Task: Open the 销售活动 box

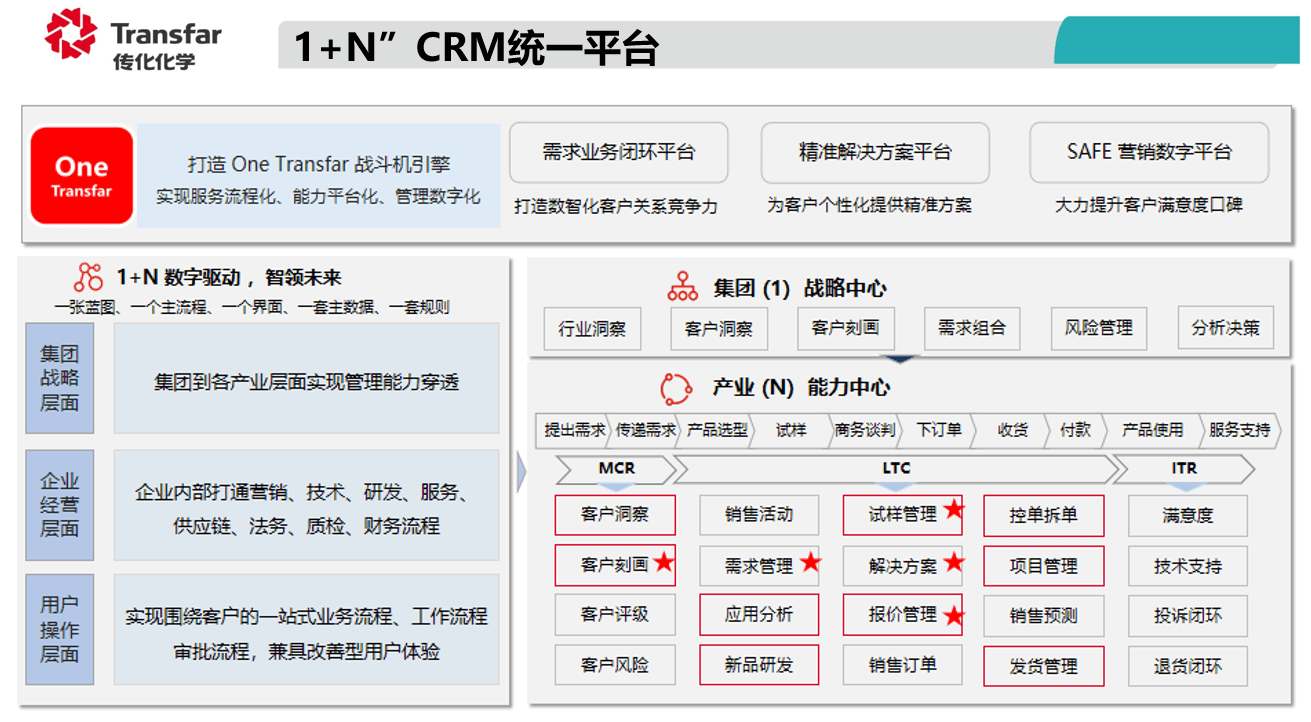Action: pyautogui.click(x=759, y=515)
